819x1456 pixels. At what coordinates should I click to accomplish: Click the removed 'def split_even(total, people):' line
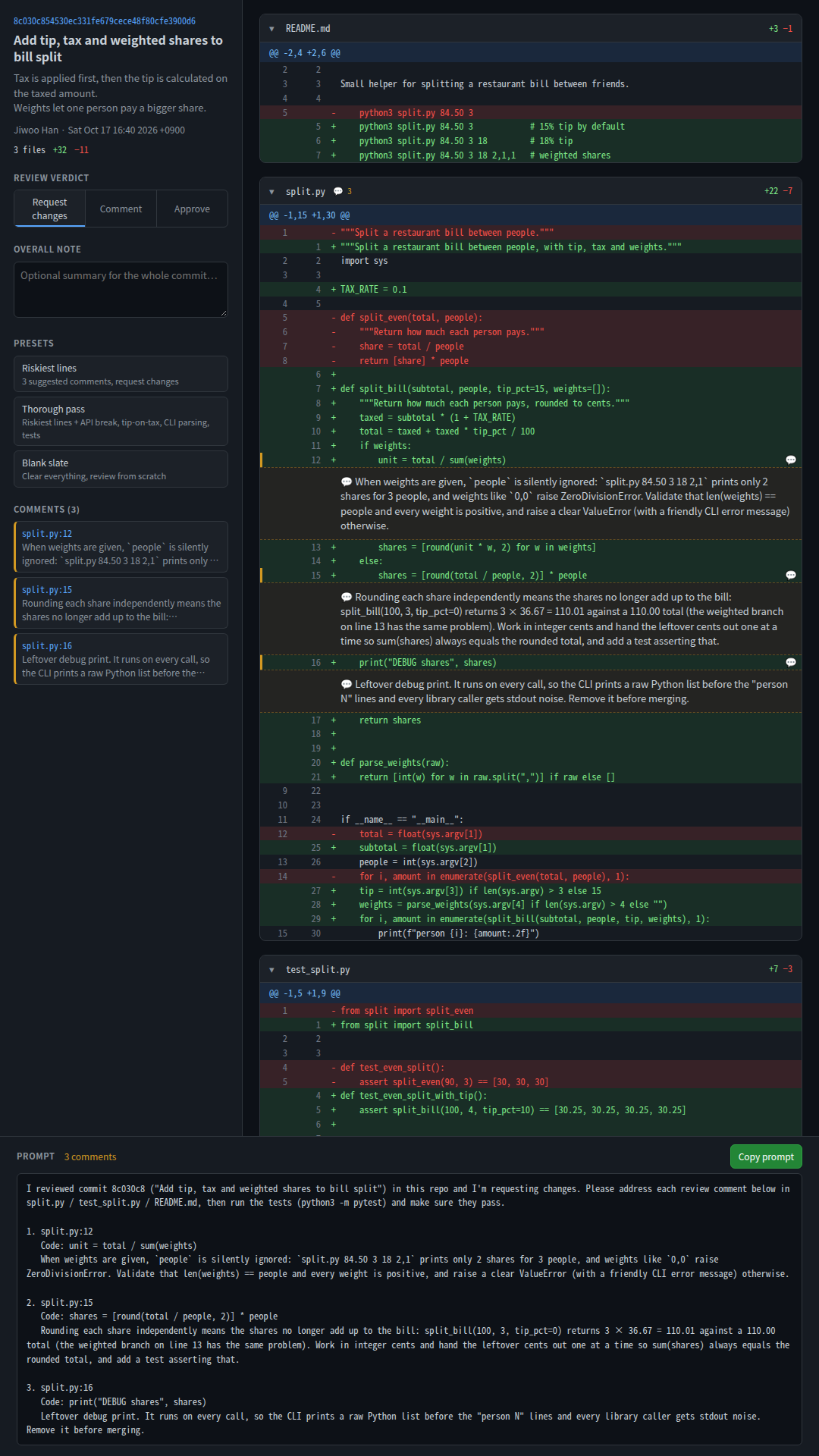pyautogui.click(x=531, y=318)
